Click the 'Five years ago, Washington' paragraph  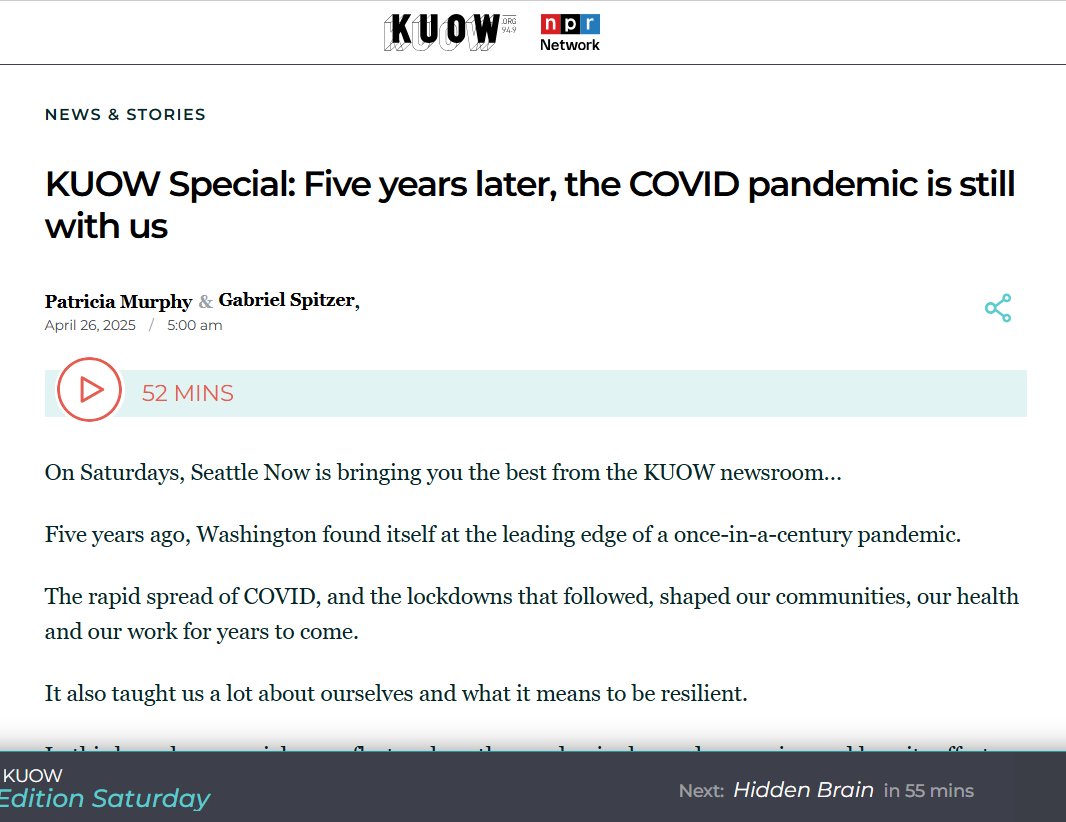pos(502,534)
